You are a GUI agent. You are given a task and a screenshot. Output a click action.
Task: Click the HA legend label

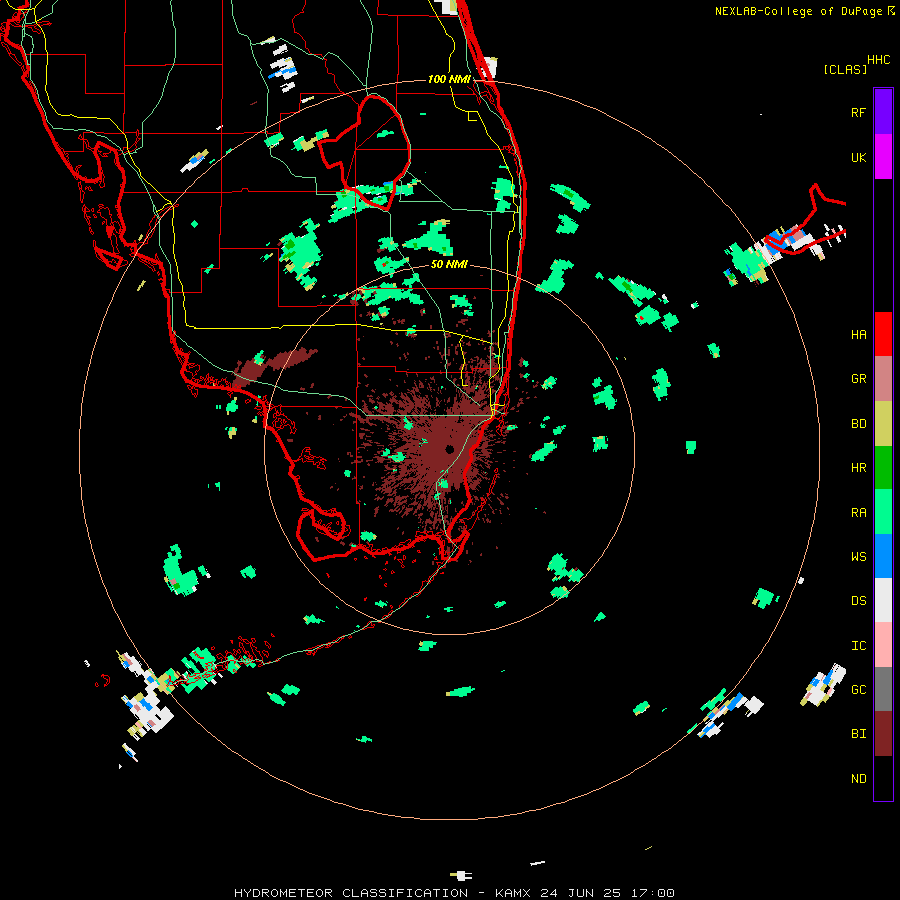click(858, 335)
